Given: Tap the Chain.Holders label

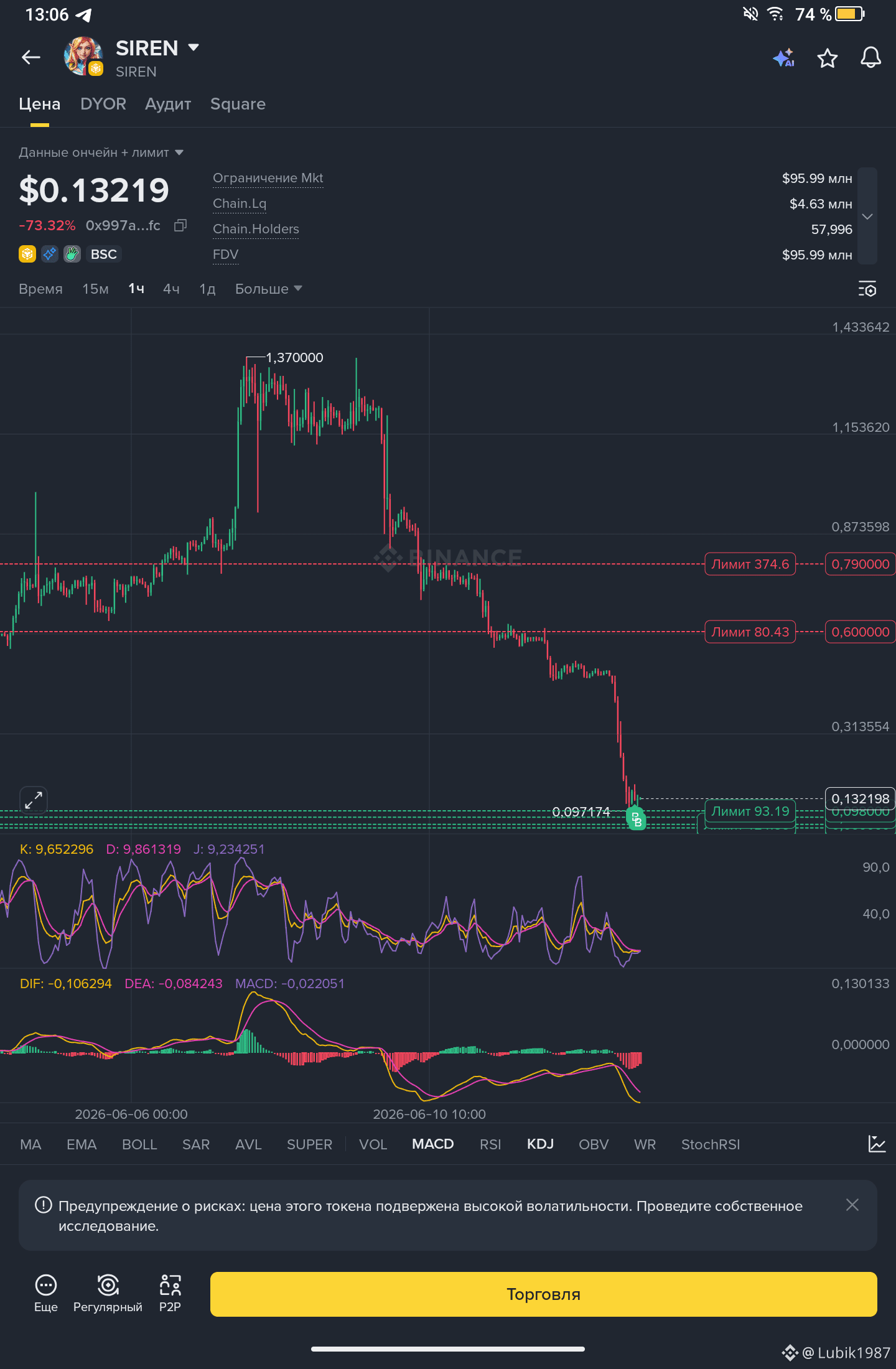Looking at the screenshot, I should tap(256, 229).
